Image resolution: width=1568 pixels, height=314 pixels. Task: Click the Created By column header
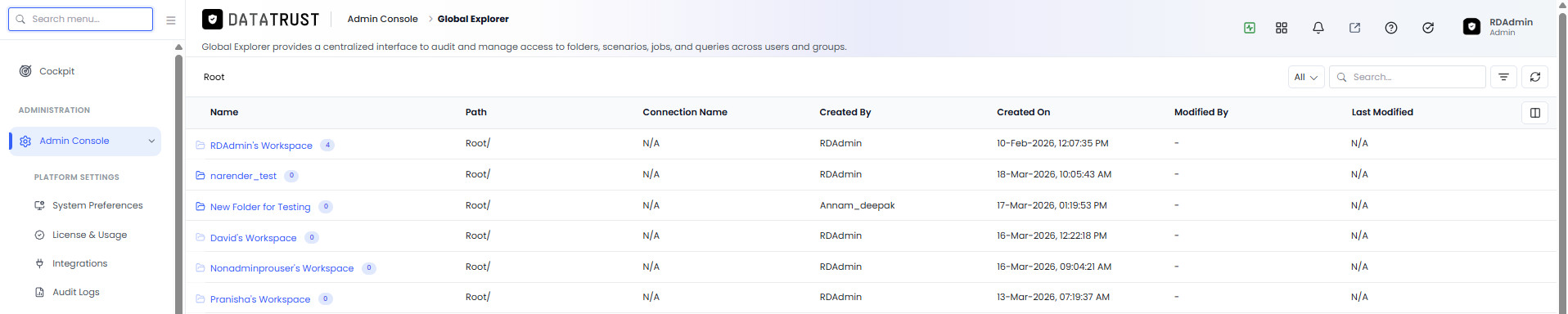tap(845, 112)
